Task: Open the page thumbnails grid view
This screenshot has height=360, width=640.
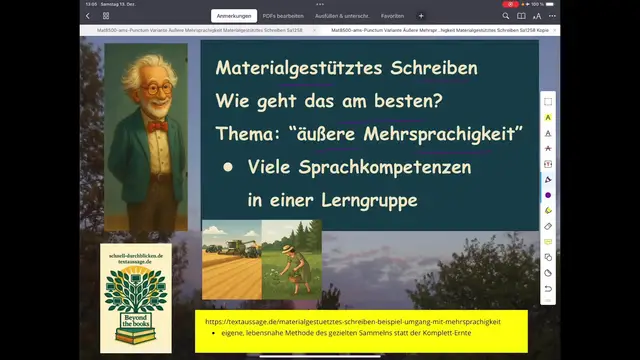Action: [x=106, y=16]
